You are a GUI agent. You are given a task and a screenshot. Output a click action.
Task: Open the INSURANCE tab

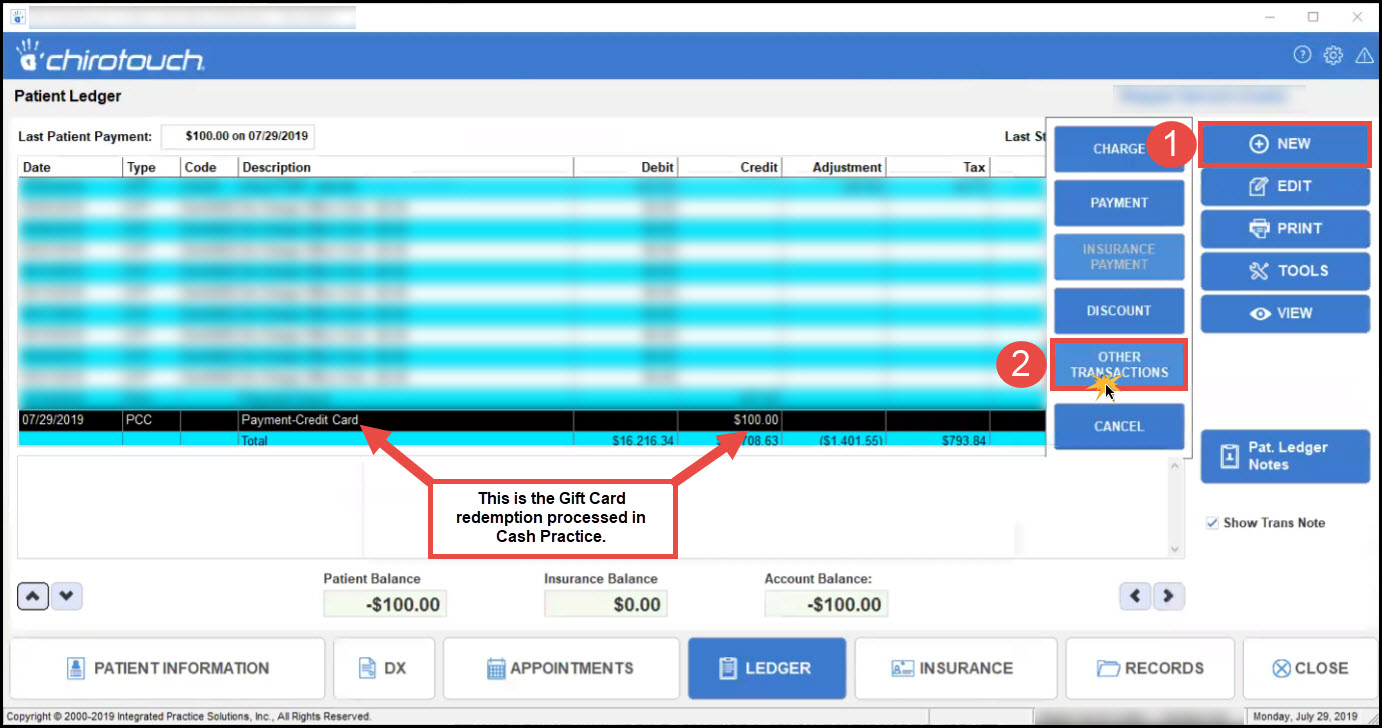pyautogui.click(x=955, y=668)
